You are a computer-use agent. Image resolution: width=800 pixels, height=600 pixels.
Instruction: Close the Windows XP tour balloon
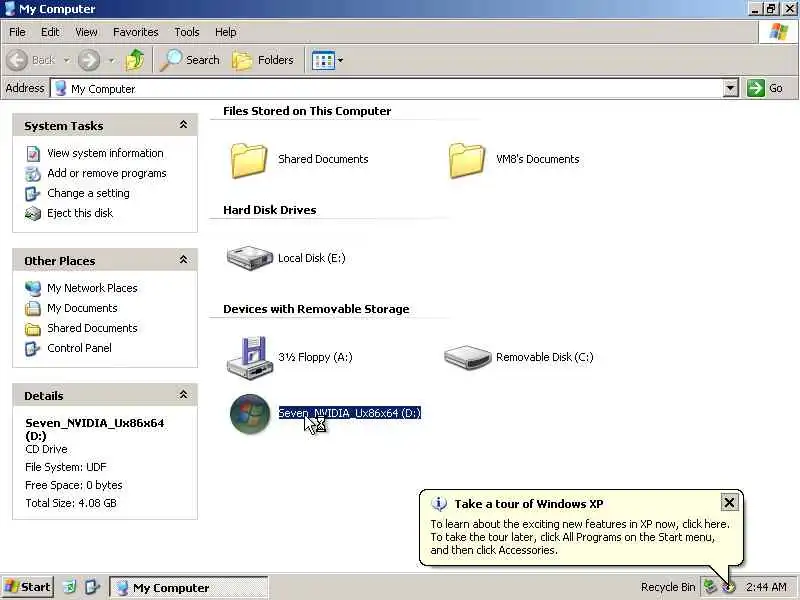(729, 503)
